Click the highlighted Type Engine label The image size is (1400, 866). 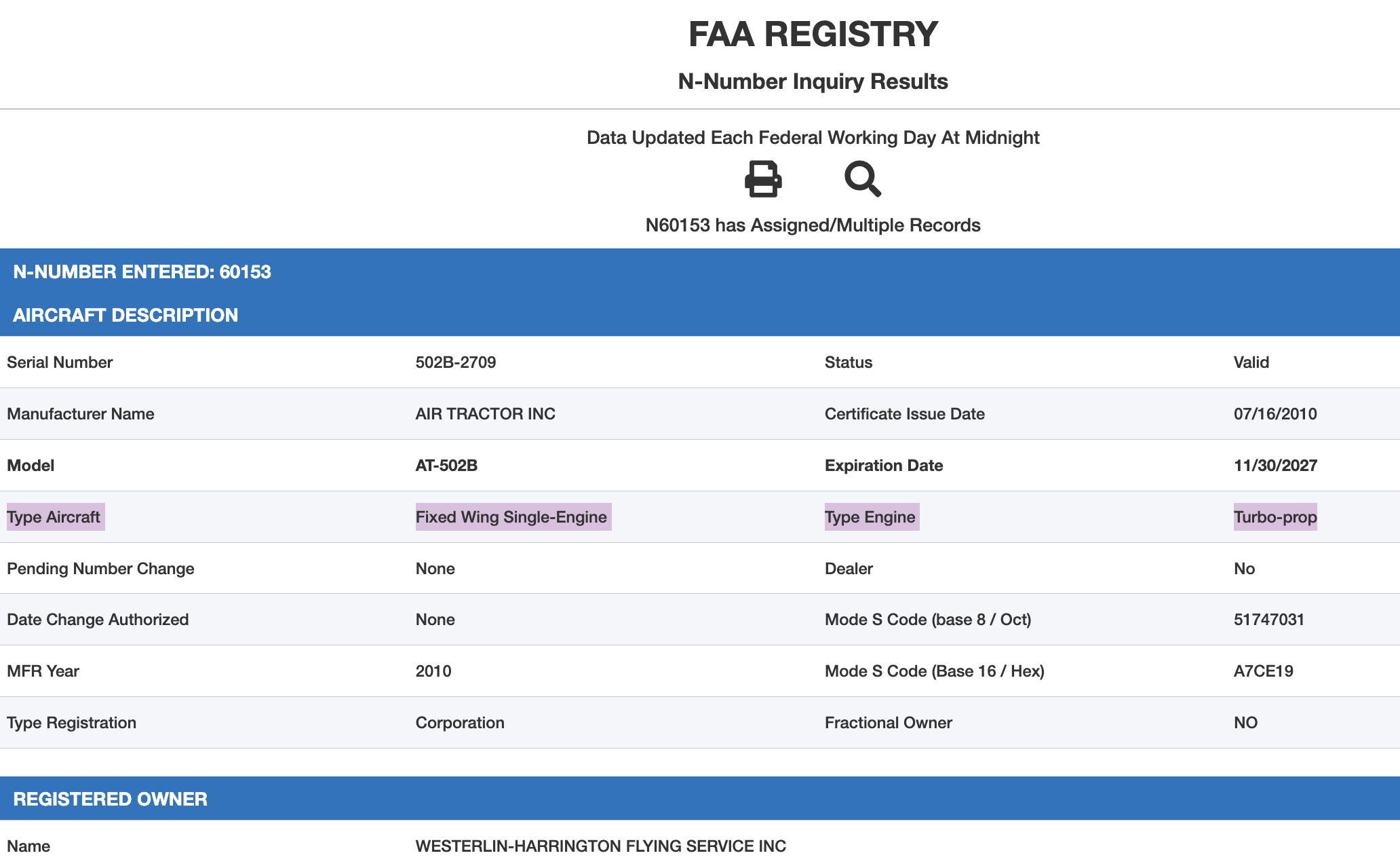coord(870,517)
